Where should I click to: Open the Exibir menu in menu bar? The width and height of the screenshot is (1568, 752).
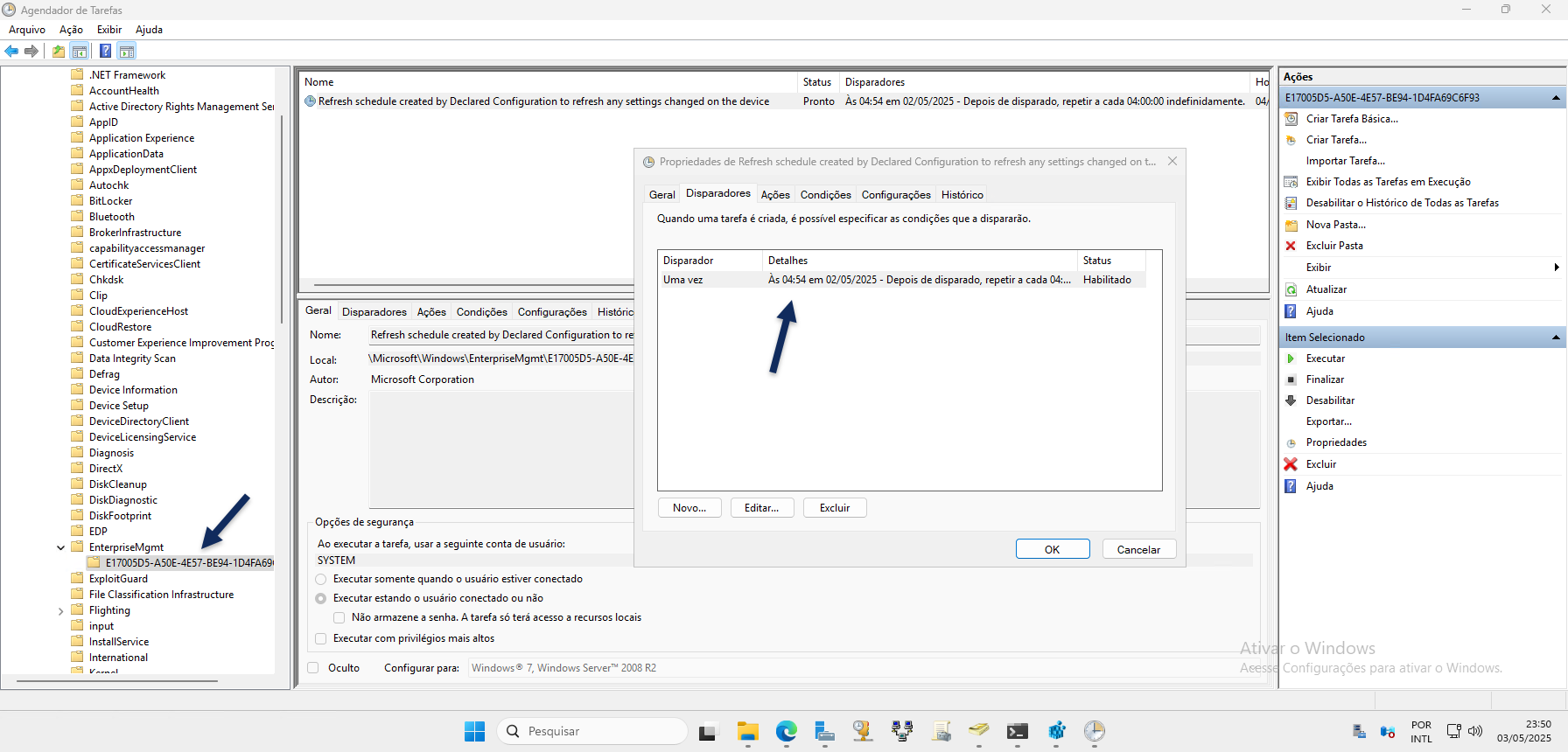coord(109,30)
